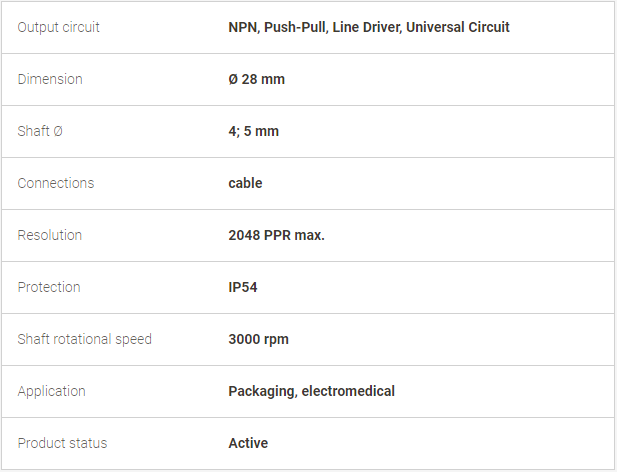Click the Active product status value
The height and width of the screenshot is (472, 617).
(248, 443)
